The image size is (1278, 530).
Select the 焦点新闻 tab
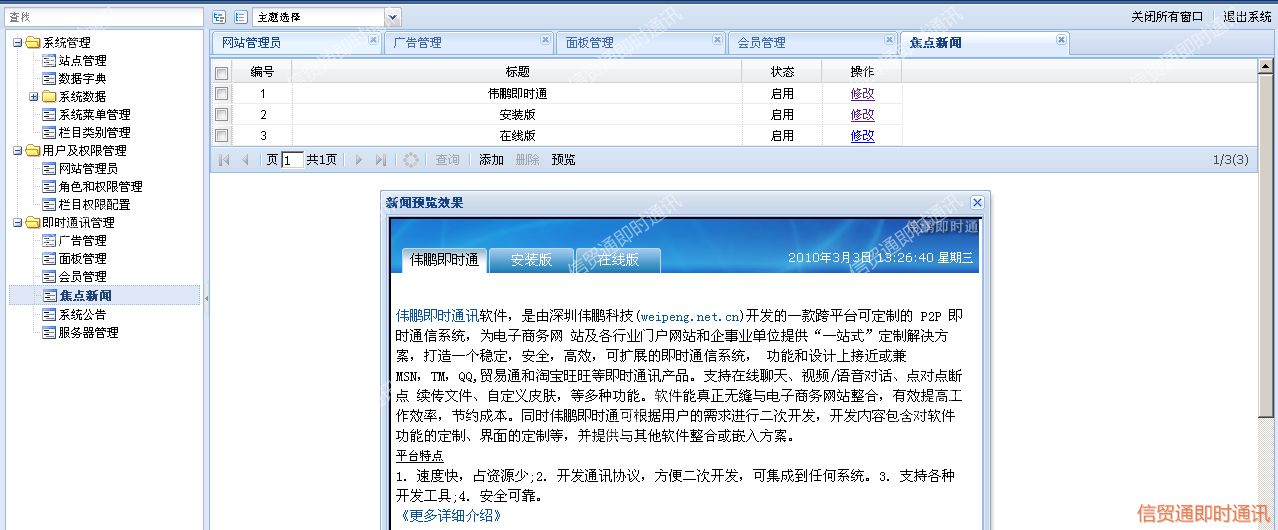click(x=984, y=43)
